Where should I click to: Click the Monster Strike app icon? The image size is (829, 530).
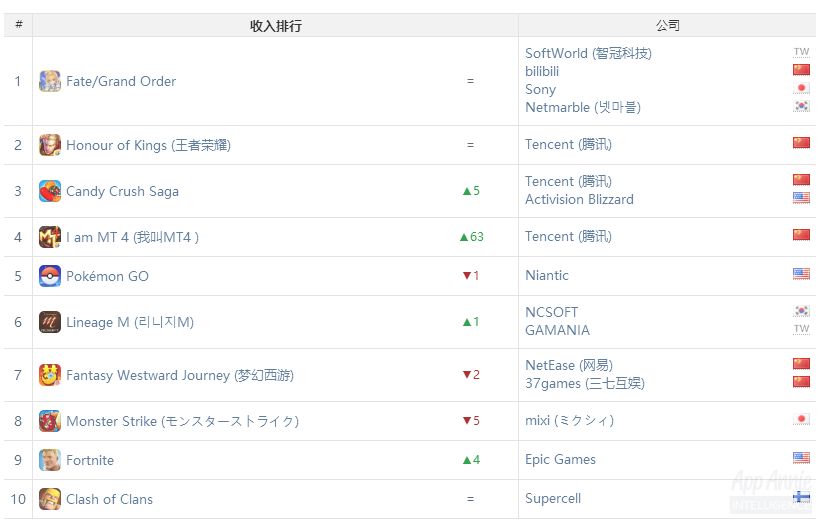click(49, 421)
